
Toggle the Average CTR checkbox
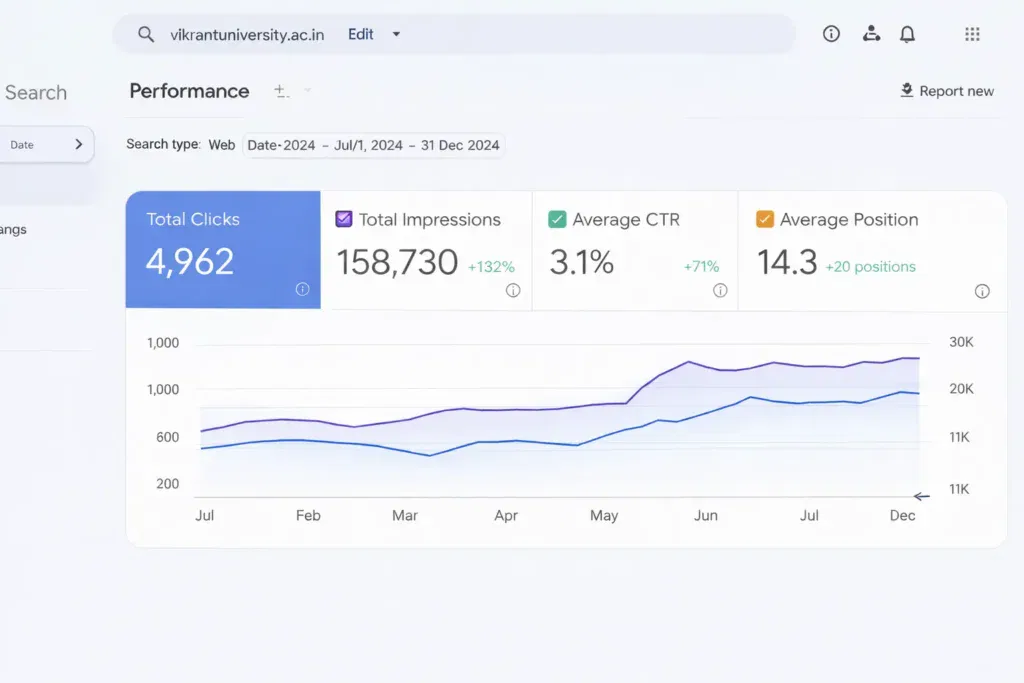[x=557, y=219]
